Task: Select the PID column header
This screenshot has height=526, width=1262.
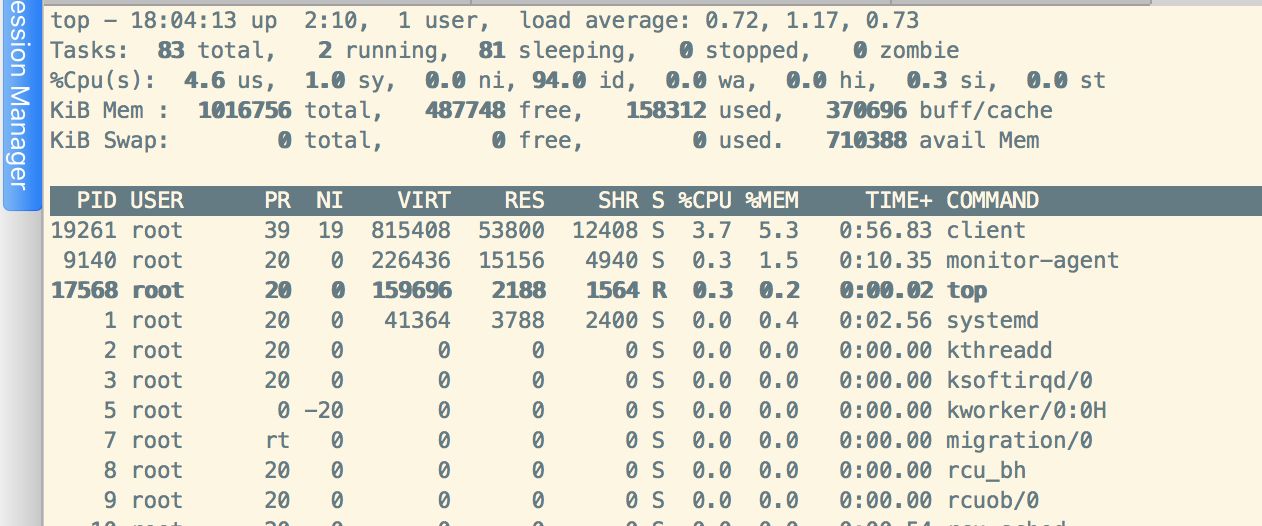Action: tap(96, 200)
